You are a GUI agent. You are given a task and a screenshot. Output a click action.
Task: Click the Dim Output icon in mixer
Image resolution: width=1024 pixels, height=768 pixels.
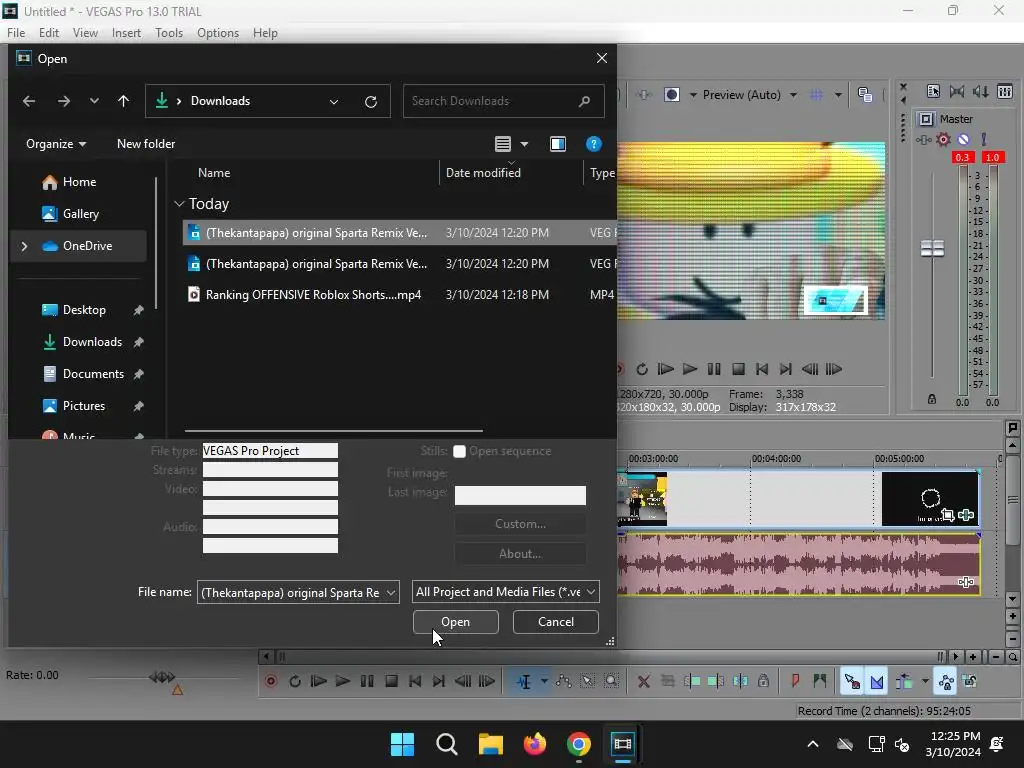coord(981,91)
